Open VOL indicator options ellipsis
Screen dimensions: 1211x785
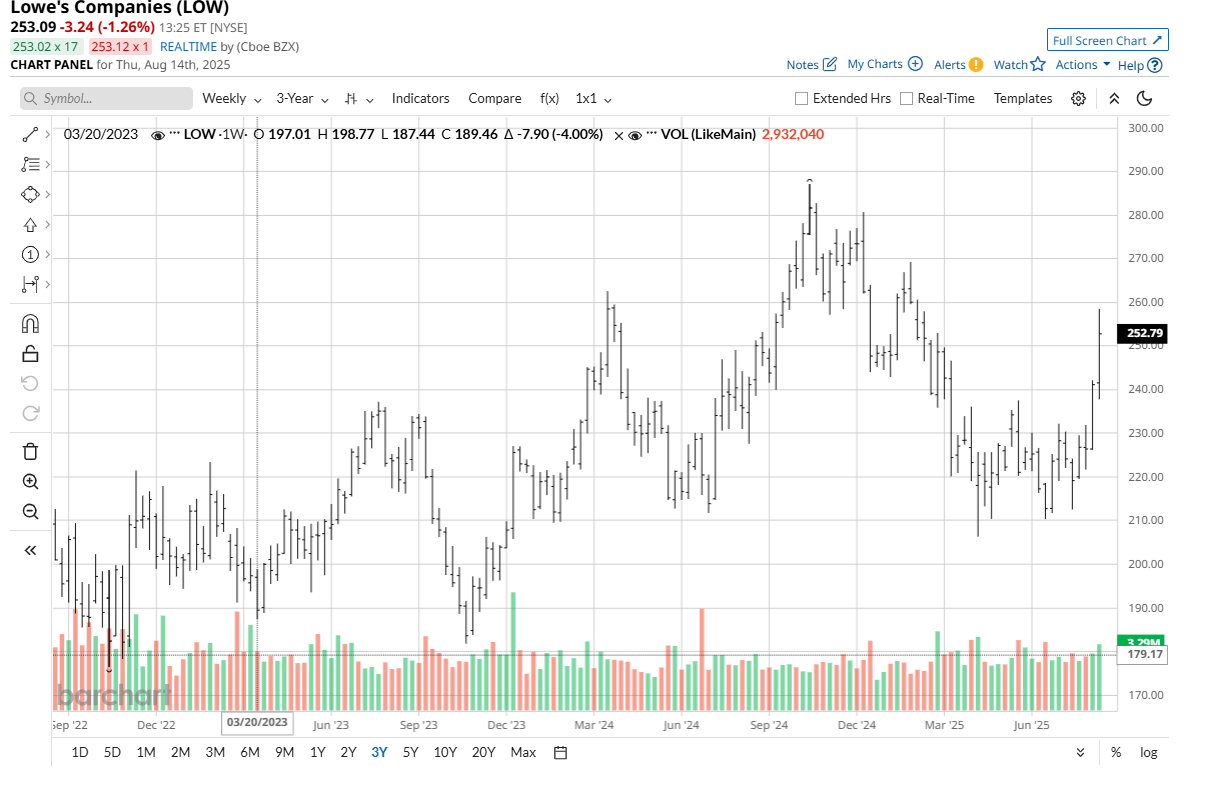652,134
